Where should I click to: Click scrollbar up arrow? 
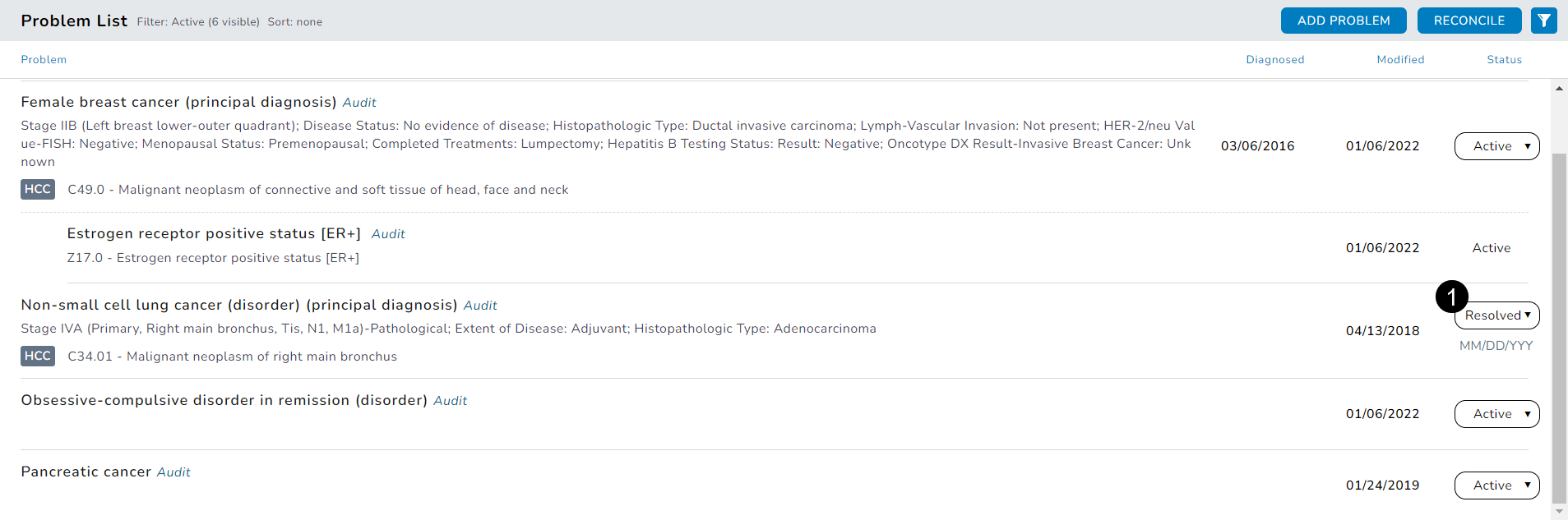point(1558,89)
